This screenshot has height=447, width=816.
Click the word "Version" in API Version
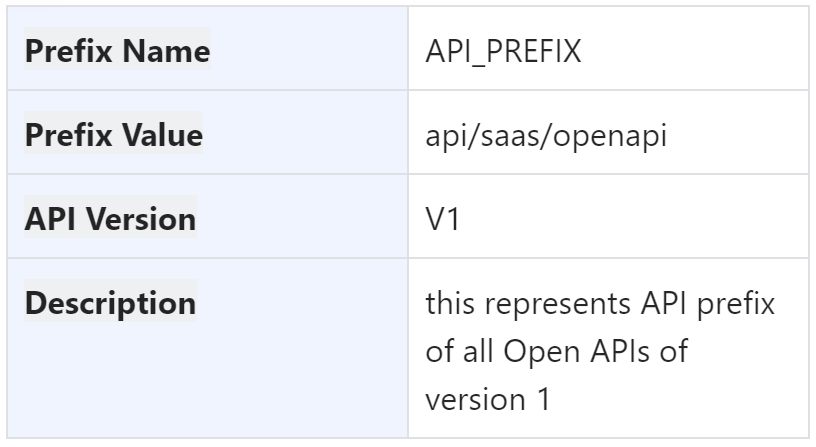tap(146, 218)
